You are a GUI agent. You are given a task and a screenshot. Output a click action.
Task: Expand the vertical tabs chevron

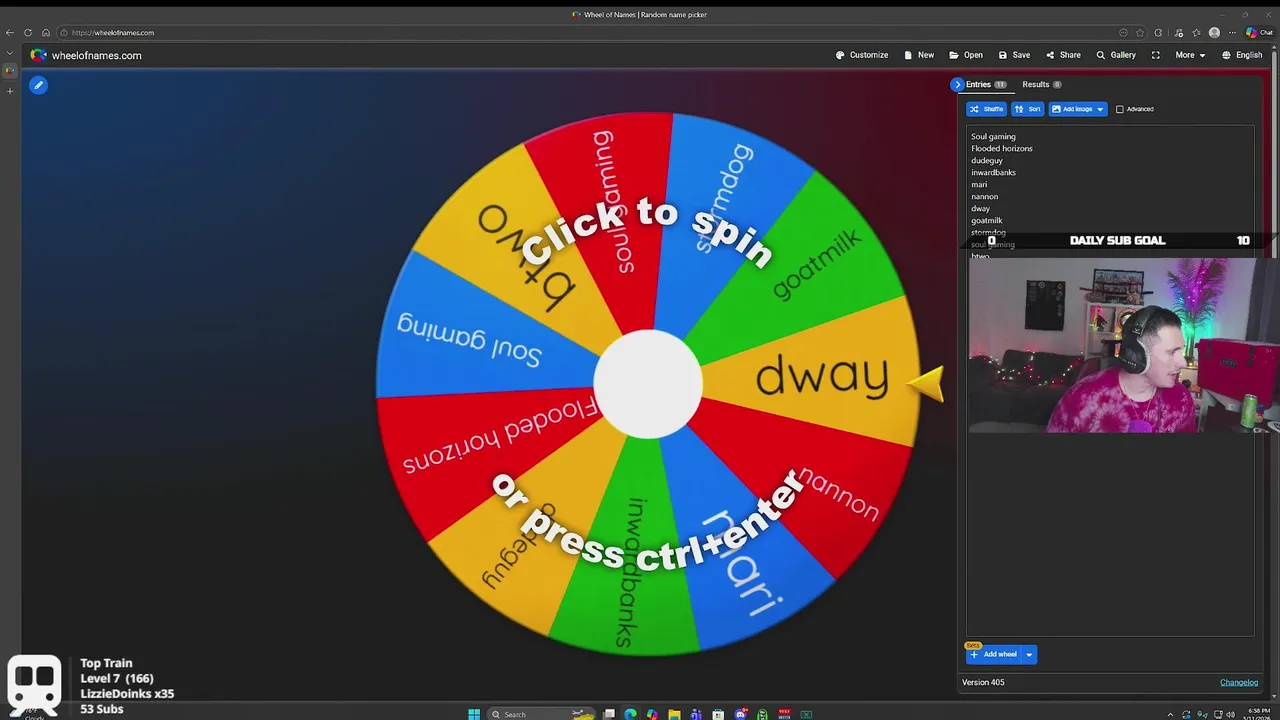pos(10,53)
